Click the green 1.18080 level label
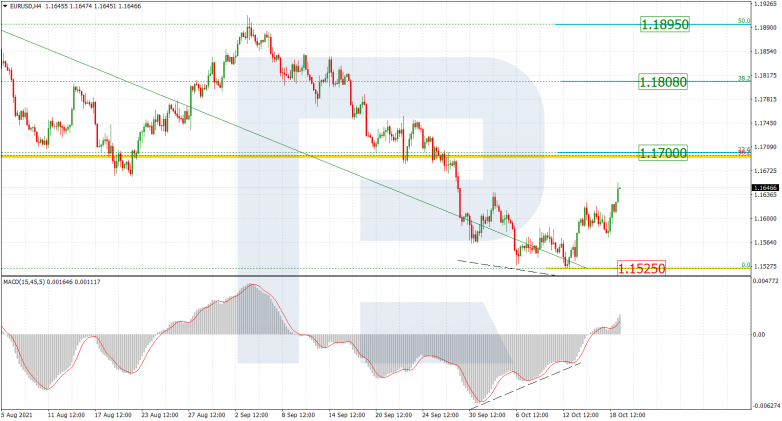The width and height of the screenshot is (782, 421). click(663, 82)
